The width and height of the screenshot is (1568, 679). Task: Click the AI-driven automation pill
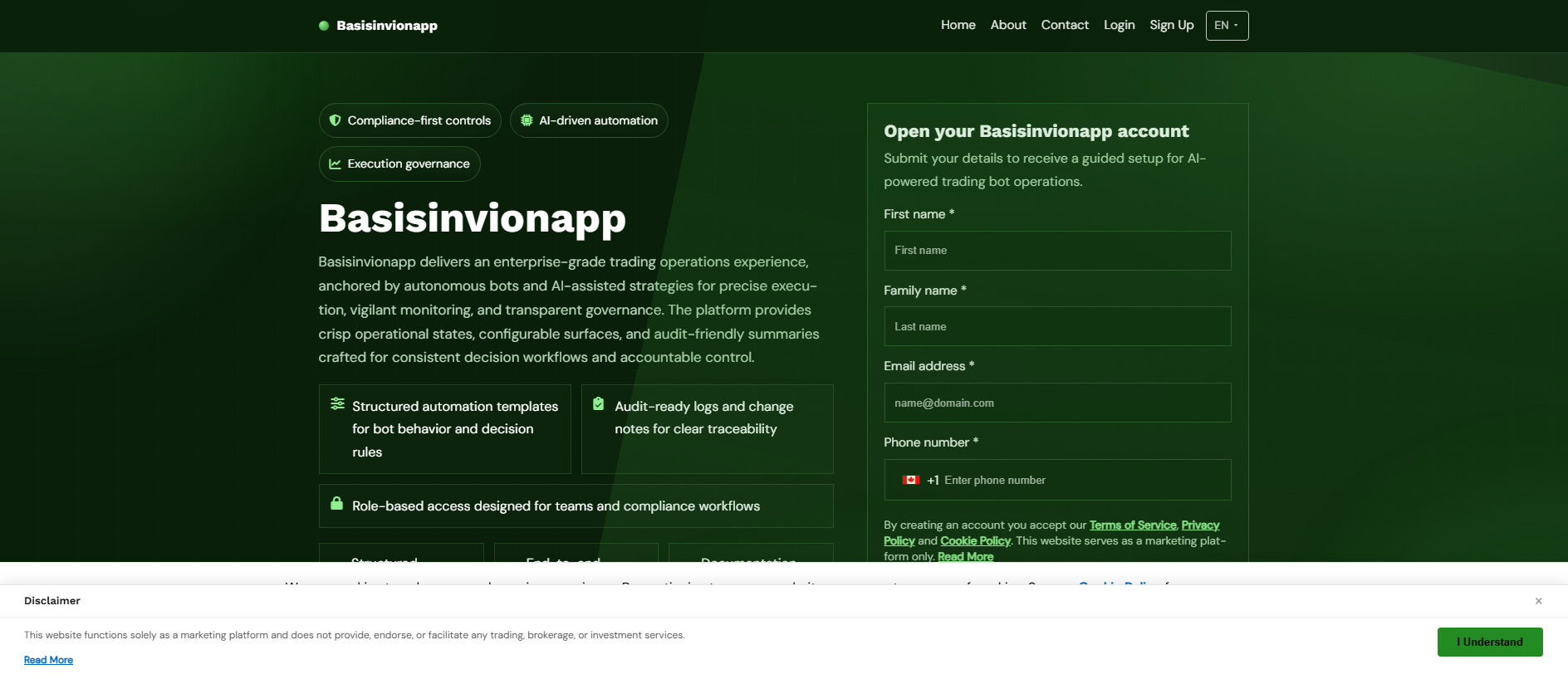click(x=589, y=120)
